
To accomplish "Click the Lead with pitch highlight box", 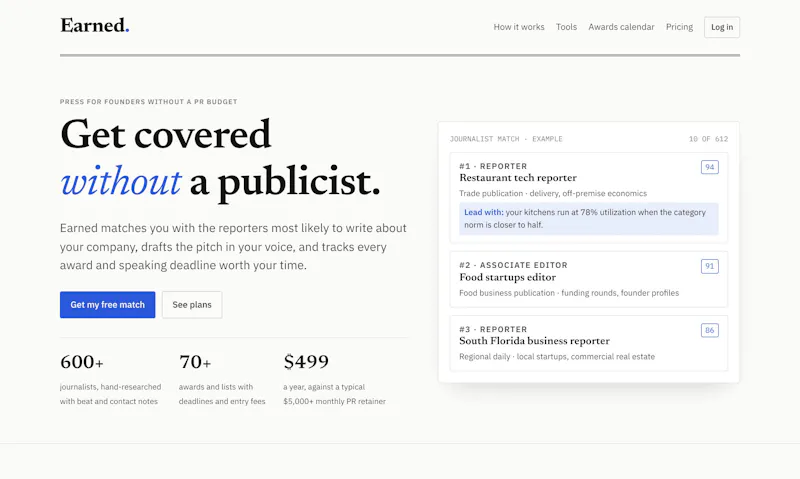I will [588, 219].
